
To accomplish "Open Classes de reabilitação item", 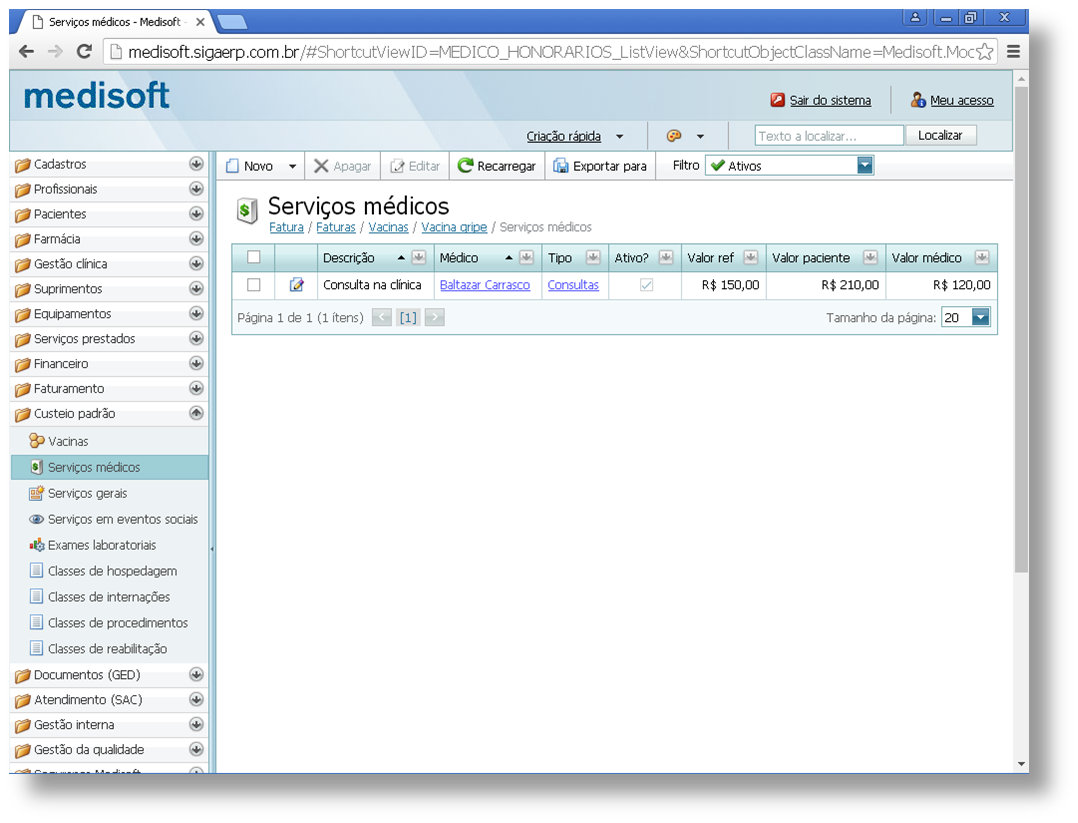I will coord(98,648).
